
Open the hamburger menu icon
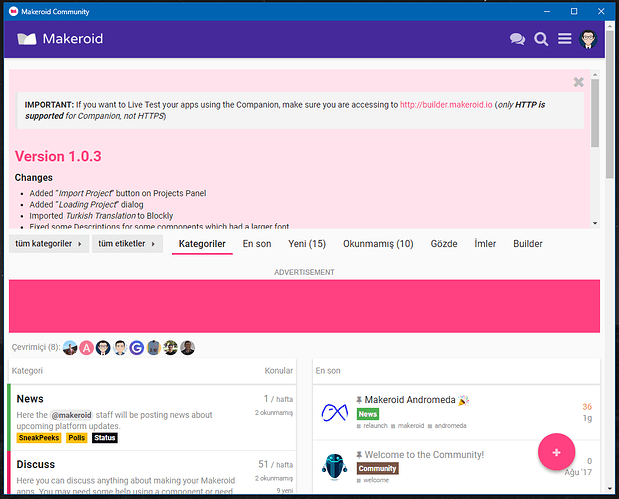point(565,40)
